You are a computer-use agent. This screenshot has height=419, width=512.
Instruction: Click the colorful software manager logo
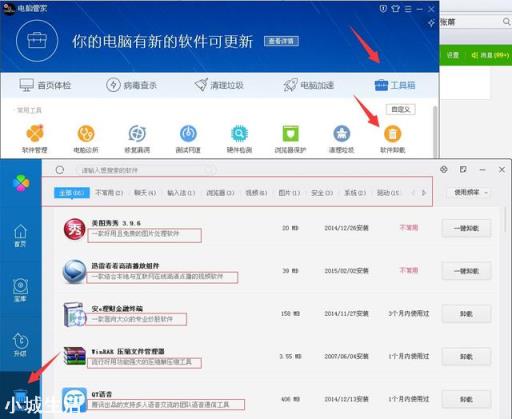21,183
